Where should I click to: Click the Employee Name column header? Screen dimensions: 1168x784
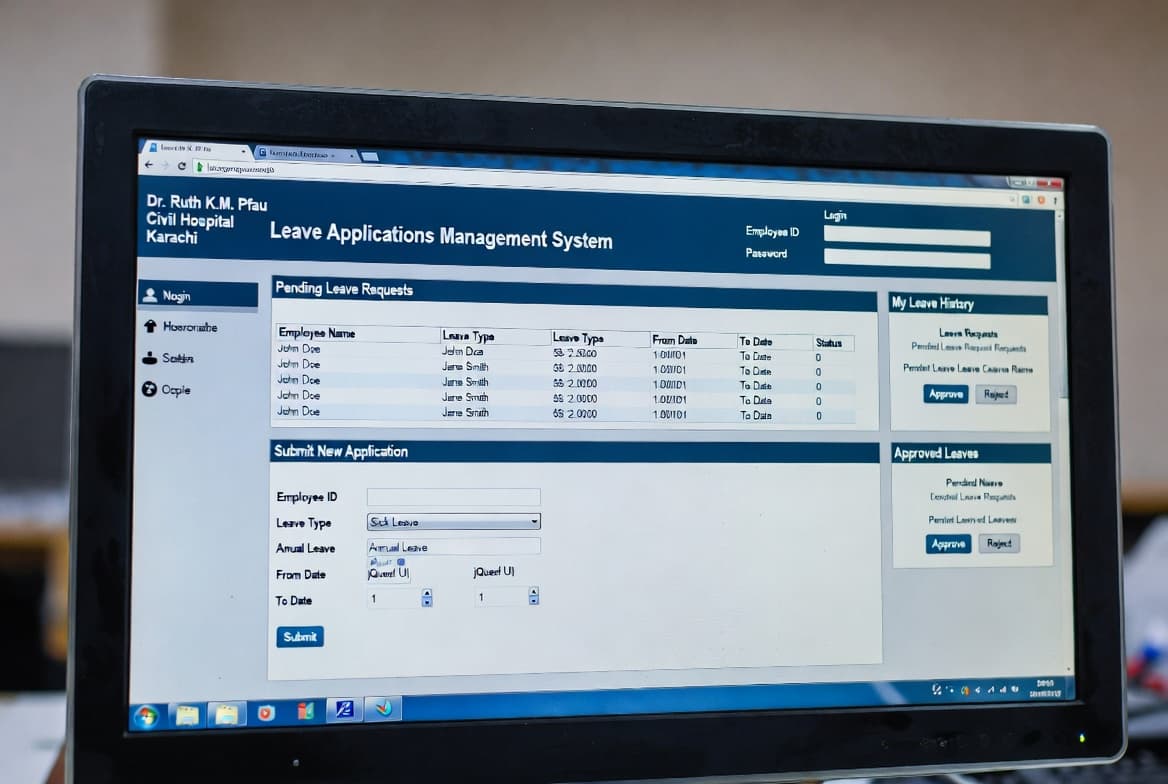317,332
